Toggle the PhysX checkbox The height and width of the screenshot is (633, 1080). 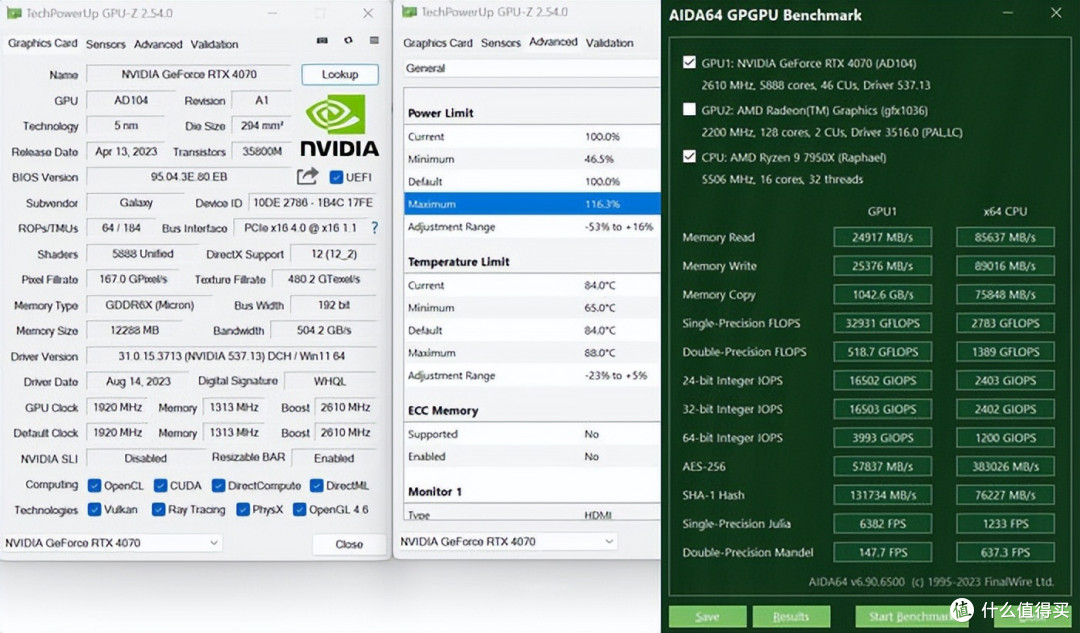tap(242, 510)
